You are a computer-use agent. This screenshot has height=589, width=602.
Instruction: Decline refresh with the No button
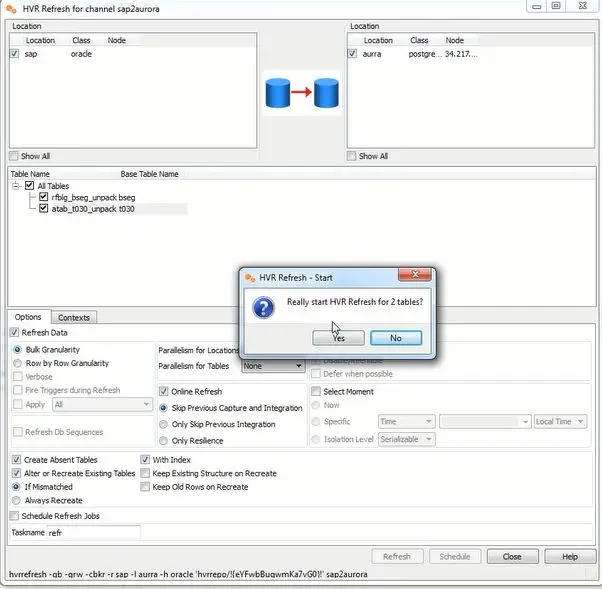pyautogui.click(x=396, y=338)
